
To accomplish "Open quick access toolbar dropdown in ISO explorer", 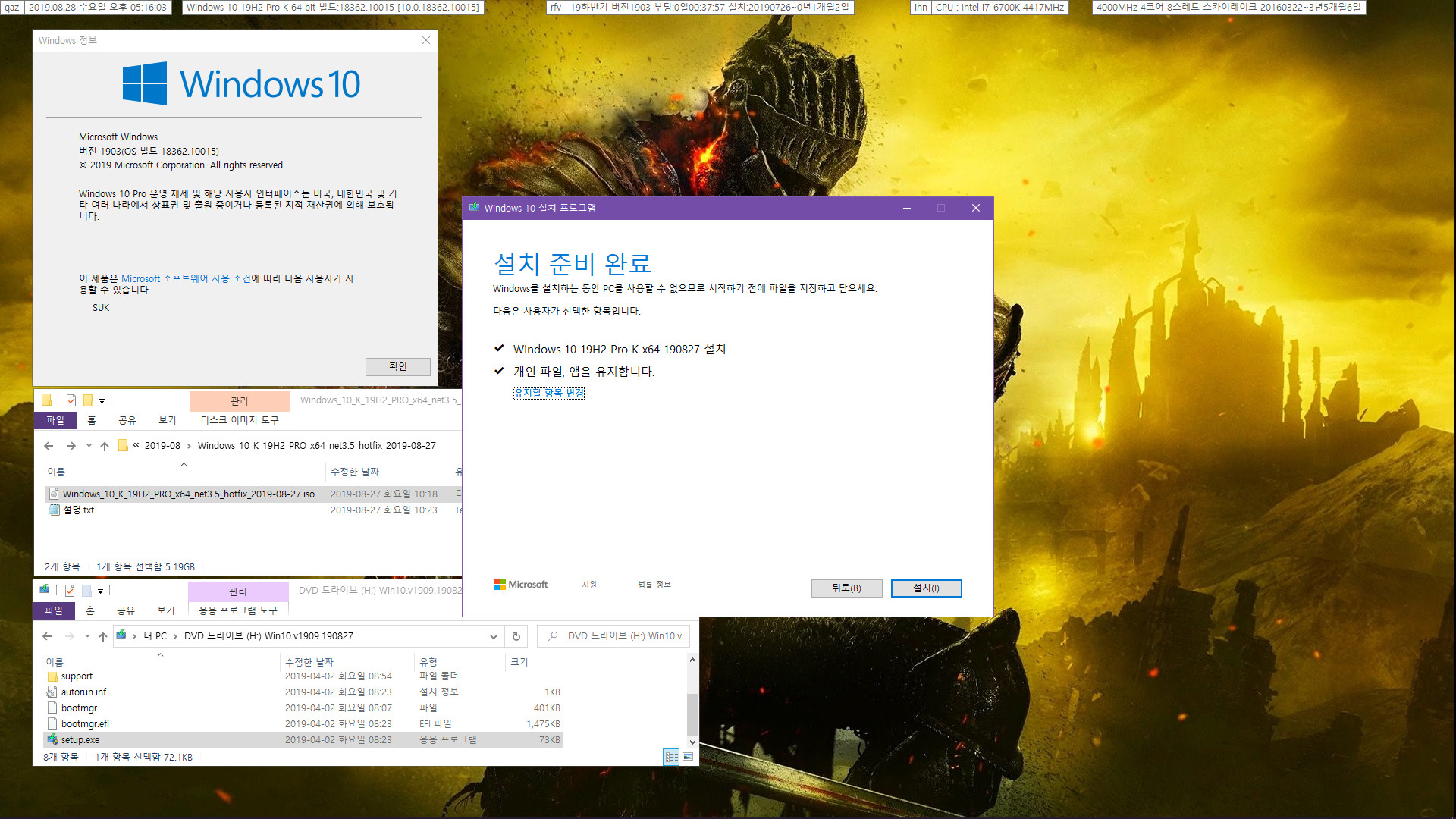I will (x=102, y=400).
